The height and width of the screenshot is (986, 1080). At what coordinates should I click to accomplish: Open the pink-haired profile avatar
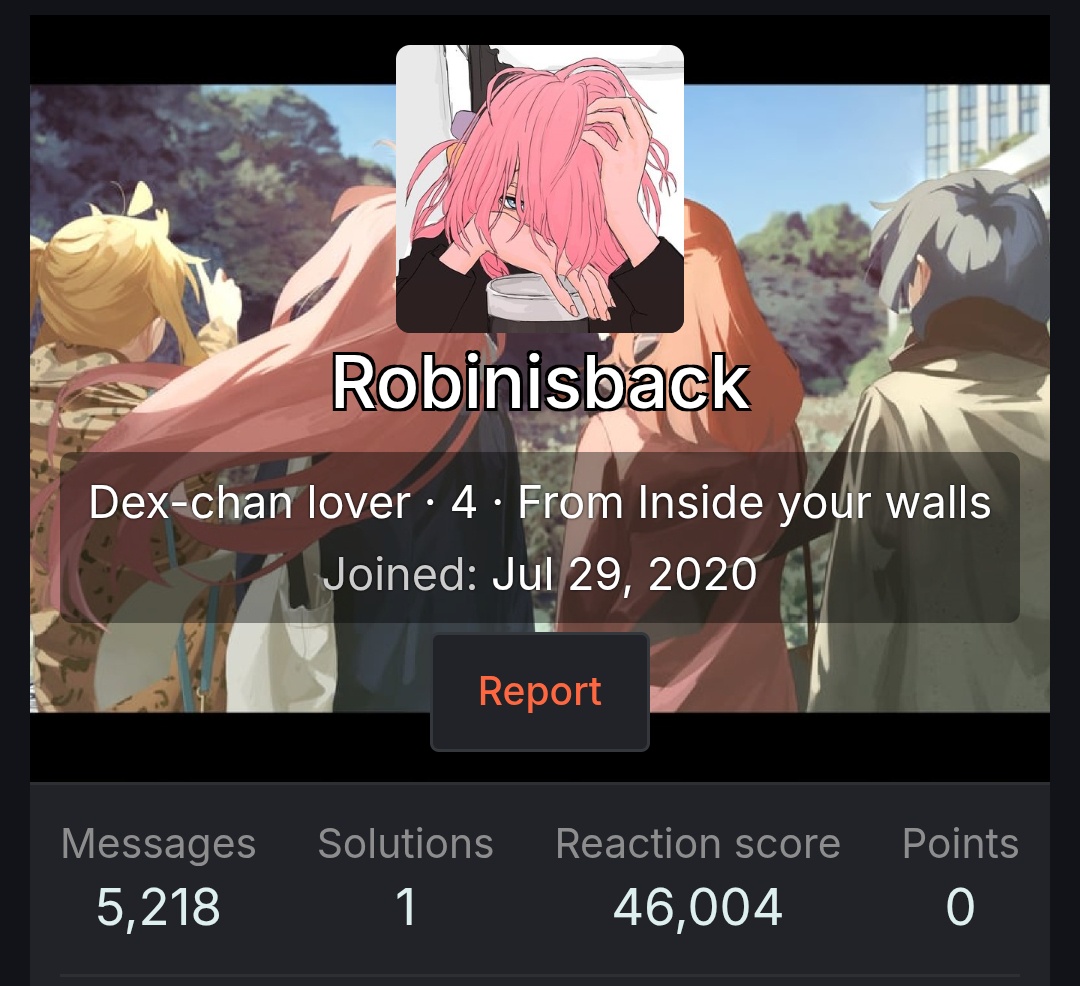(539, 189)
